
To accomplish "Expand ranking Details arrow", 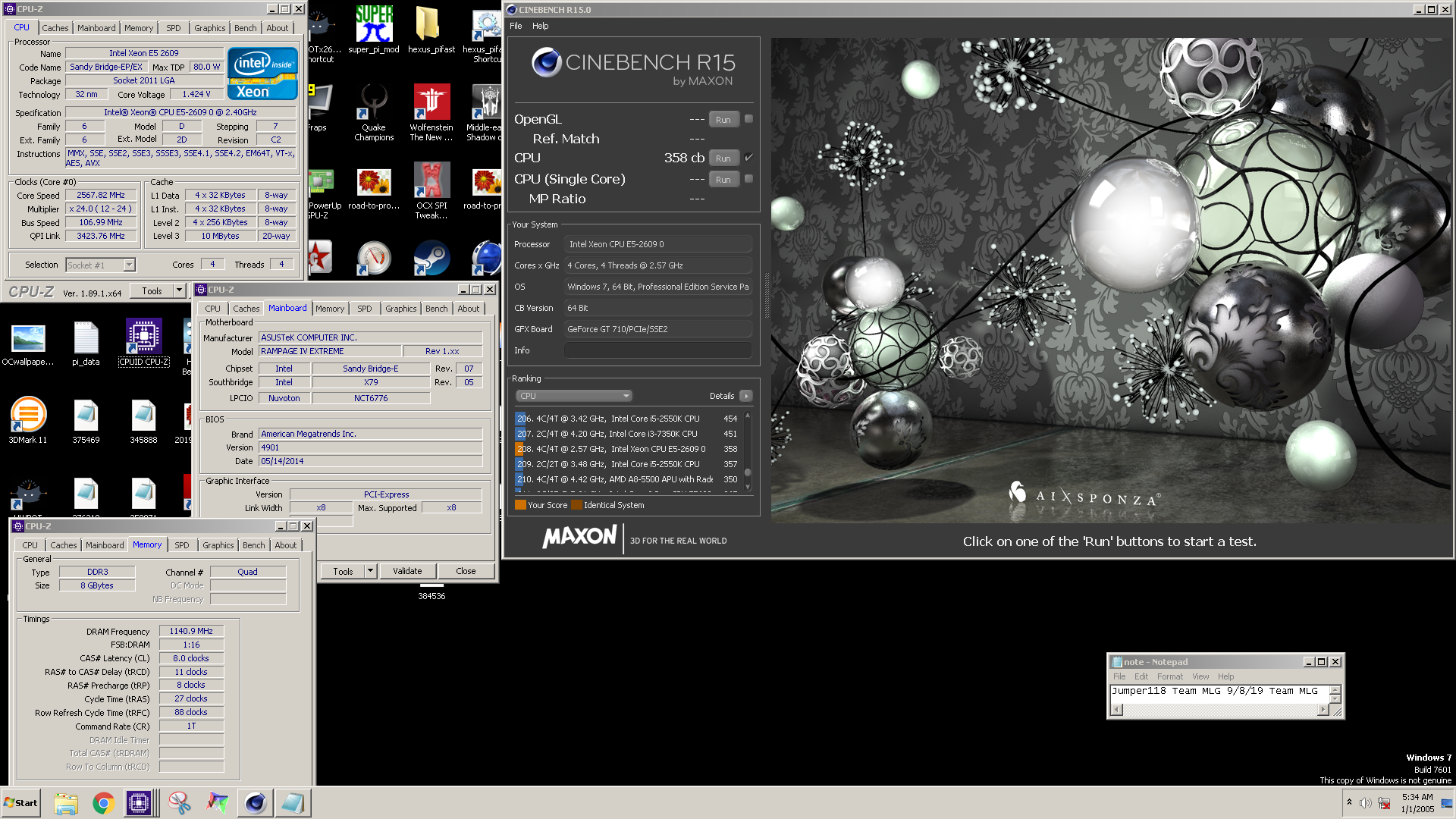I will click(746, 396).
